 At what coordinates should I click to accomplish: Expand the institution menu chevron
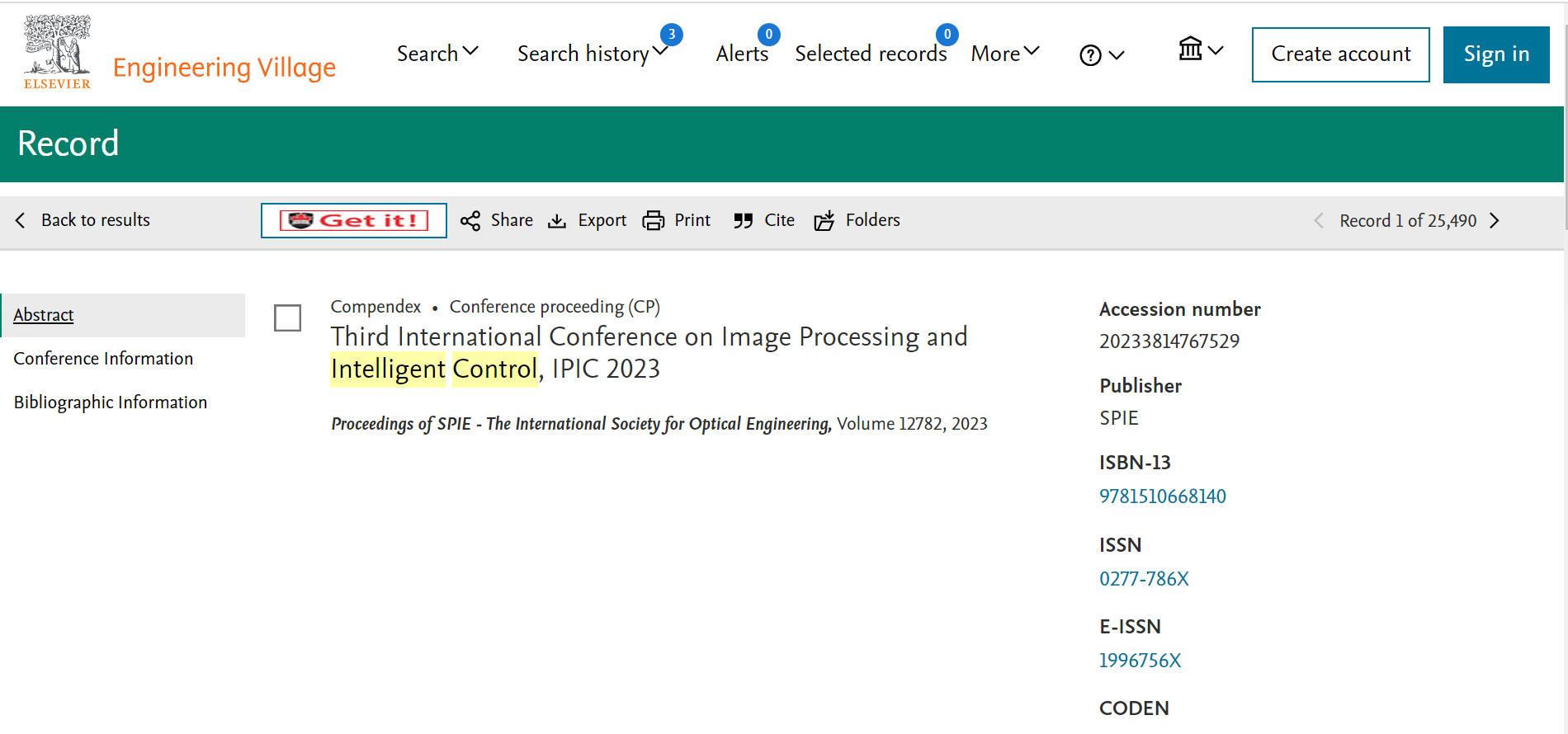click(1216, 50)
